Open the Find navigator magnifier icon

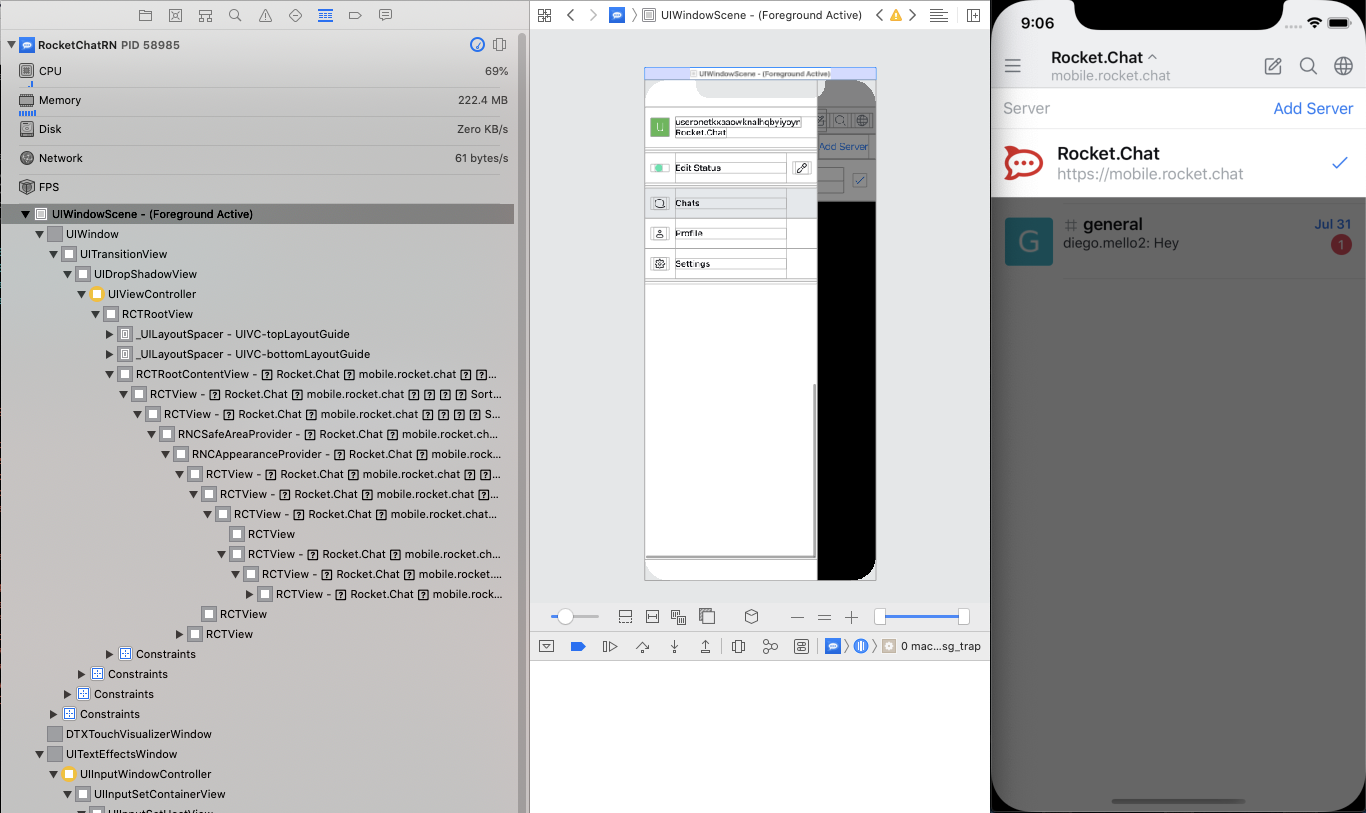pyautogui.click(x=235, y=16)
